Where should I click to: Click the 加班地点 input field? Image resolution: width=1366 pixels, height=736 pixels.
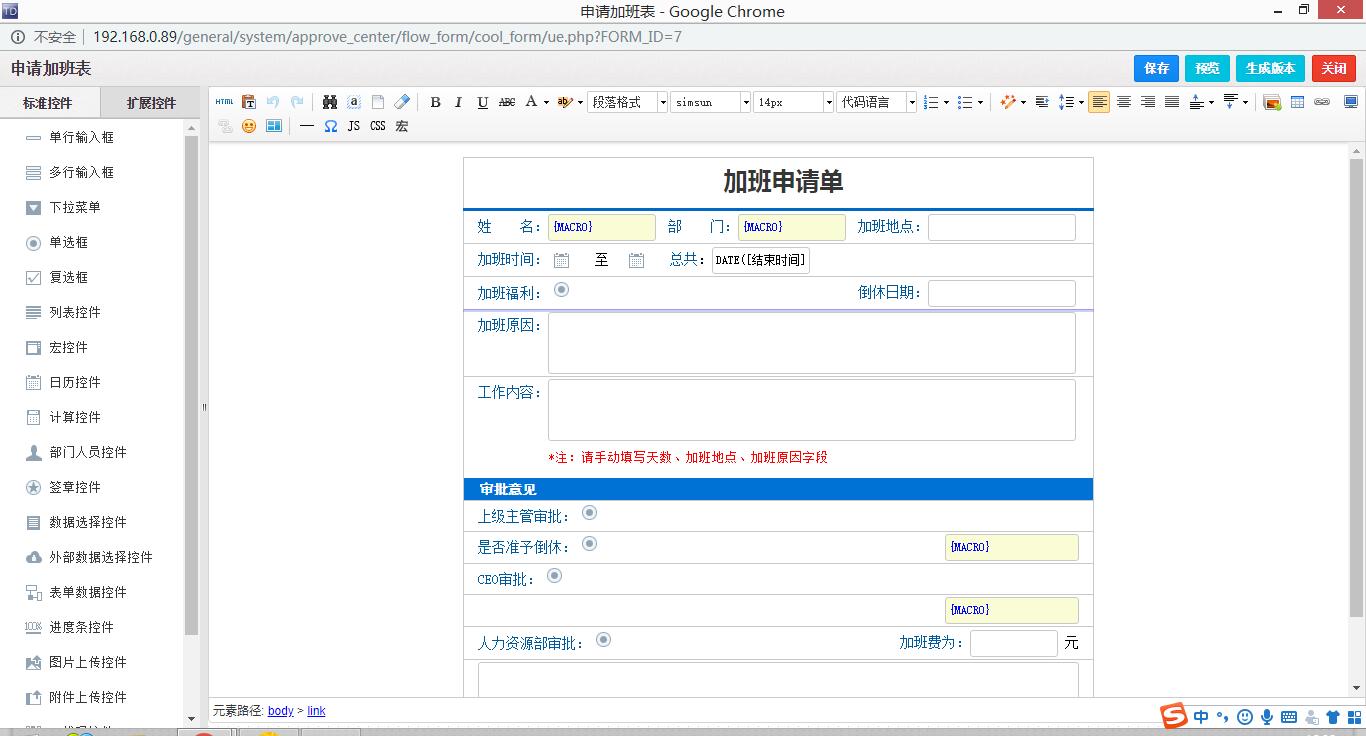coord(1001,227)
